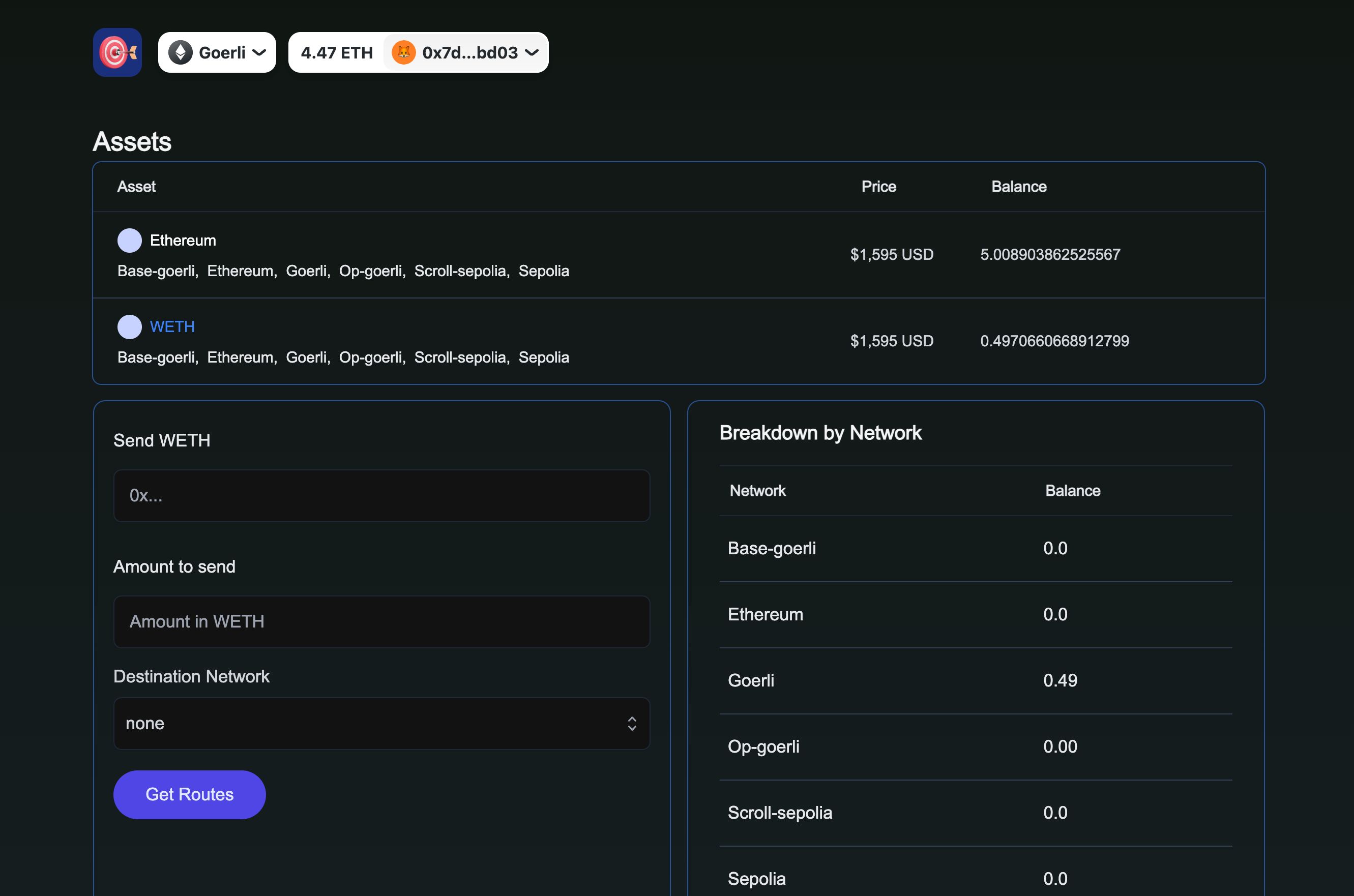Click the Op-goerli network row in breakdown
1354x896 pixels.
pos(976,747)
